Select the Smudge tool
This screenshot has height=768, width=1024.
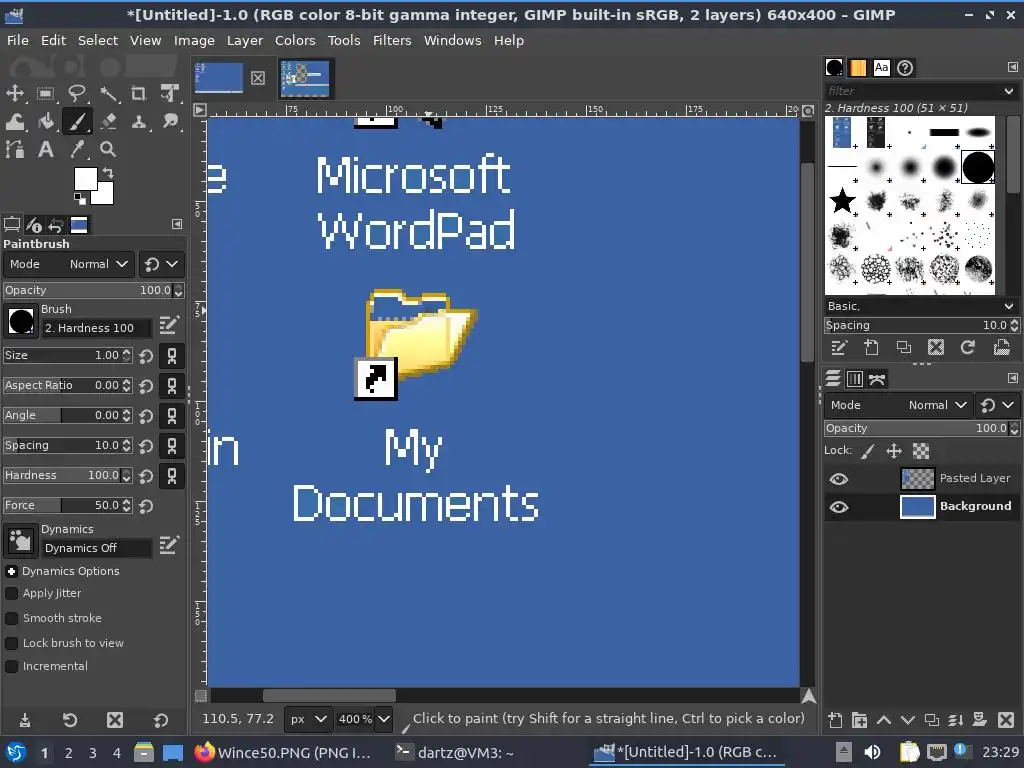point(170,121)
